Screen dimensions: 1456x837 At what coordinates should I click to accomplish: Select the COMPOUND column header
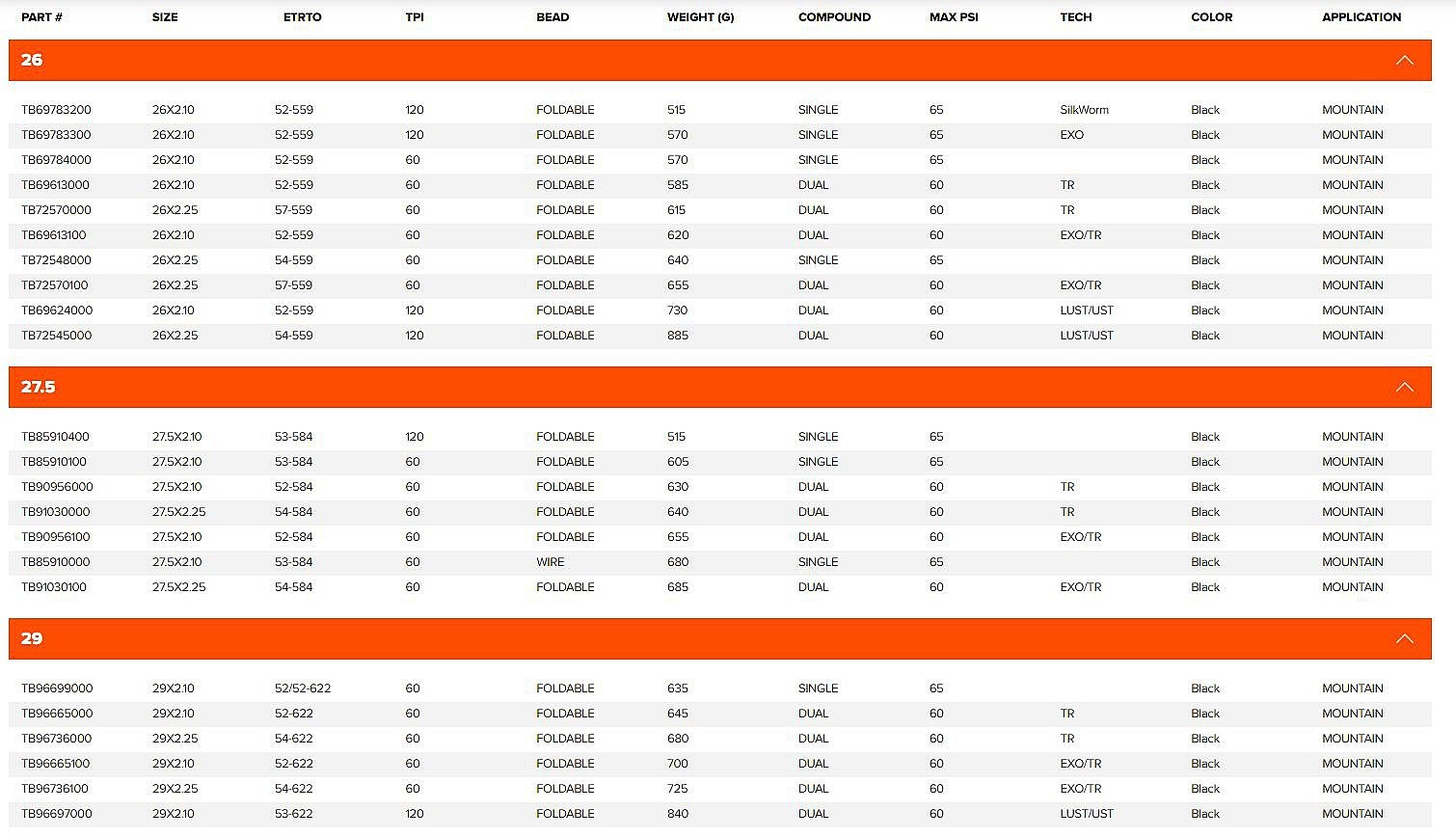(x=834, y=17)
